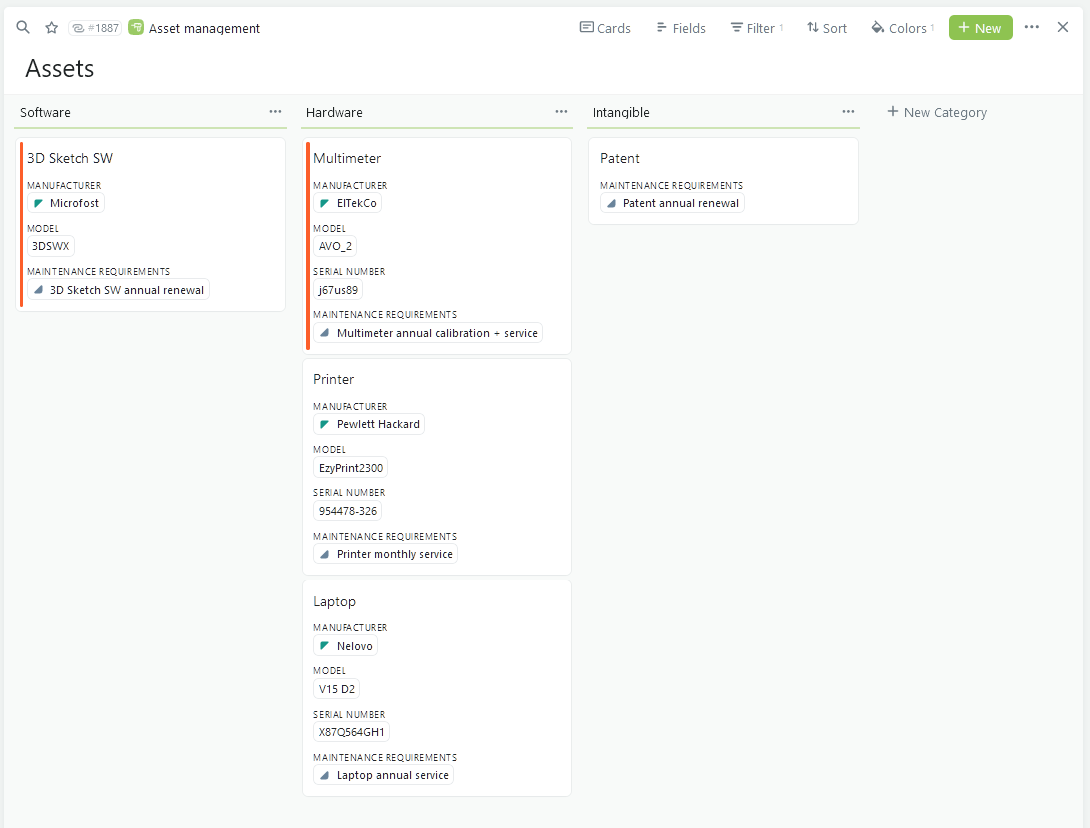The height and width of the screenshot is (828, 1090).
Task: Toggle the Pewlett Hackard label on Printer card
Action: 368,423
